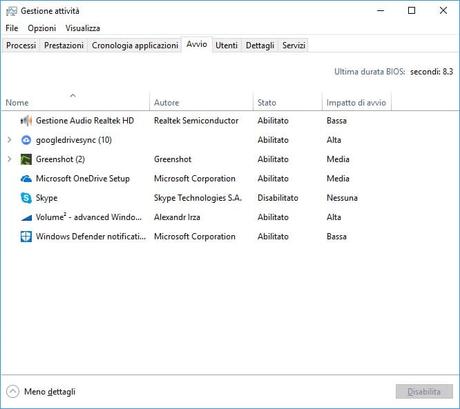Click the Meno dettagli circle arrow icon
Screen dimensions: 460x409
[x=13, y=392]
